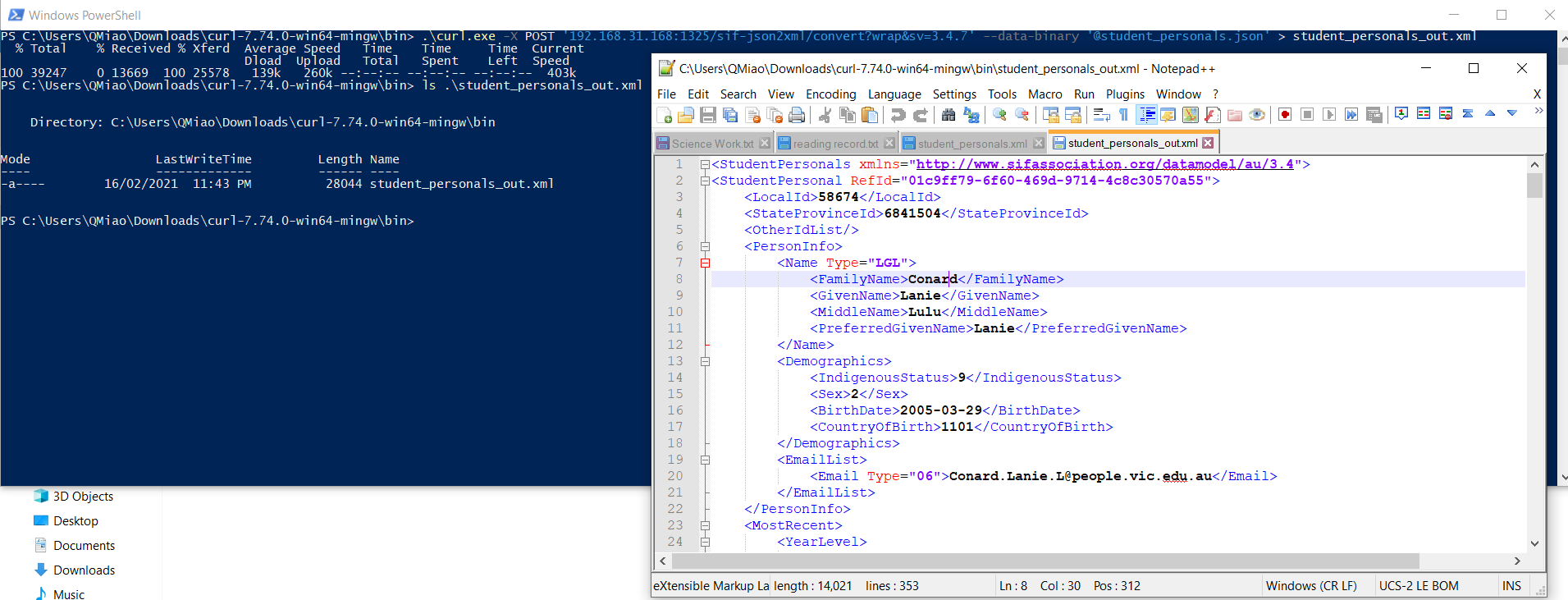Screen dimensions: 1568x600
Task: Collapse the EmailList fold on line 19
Action: [705, 460]
